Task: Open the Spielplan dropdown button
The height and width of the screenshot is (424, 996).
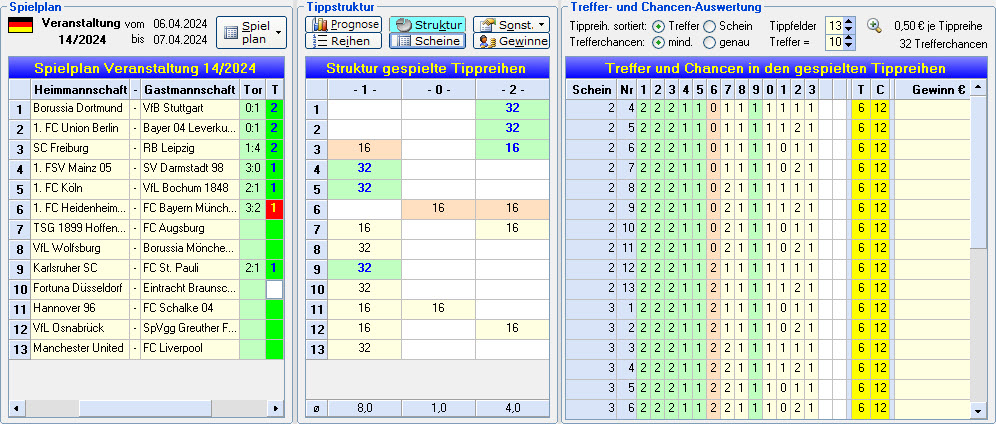Action: tap(252, 32)
